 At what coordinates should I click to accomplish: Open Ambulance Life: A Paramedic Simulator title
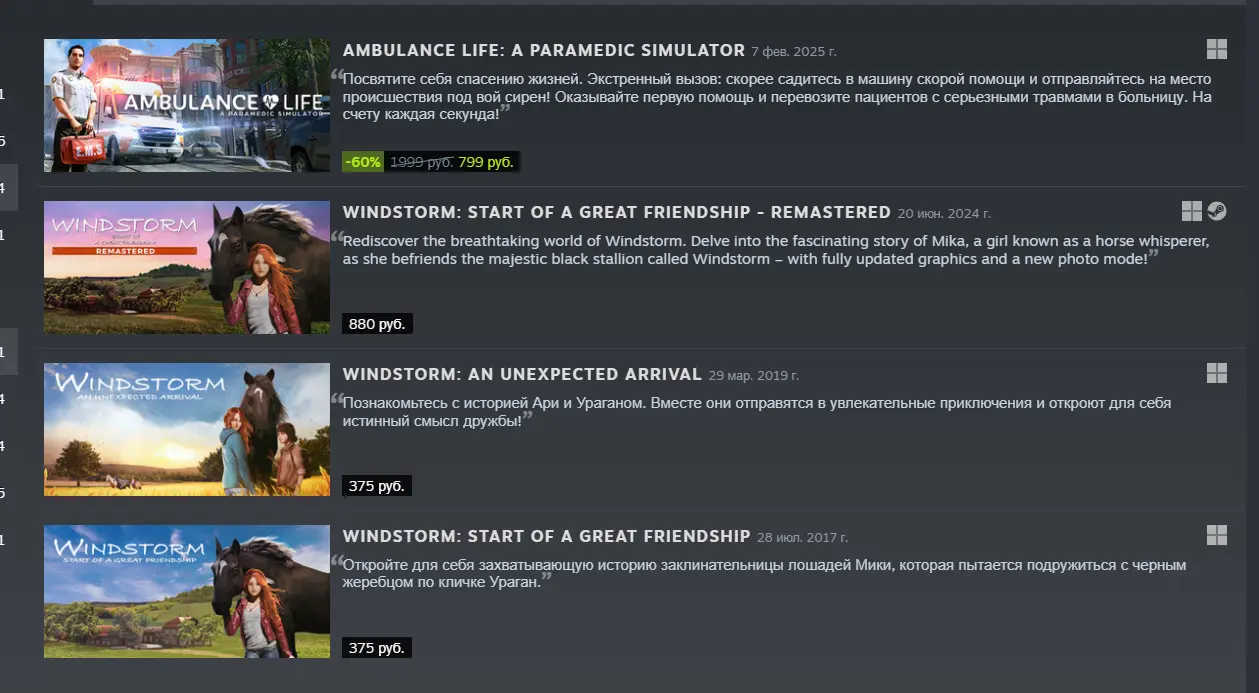(543, 51)
